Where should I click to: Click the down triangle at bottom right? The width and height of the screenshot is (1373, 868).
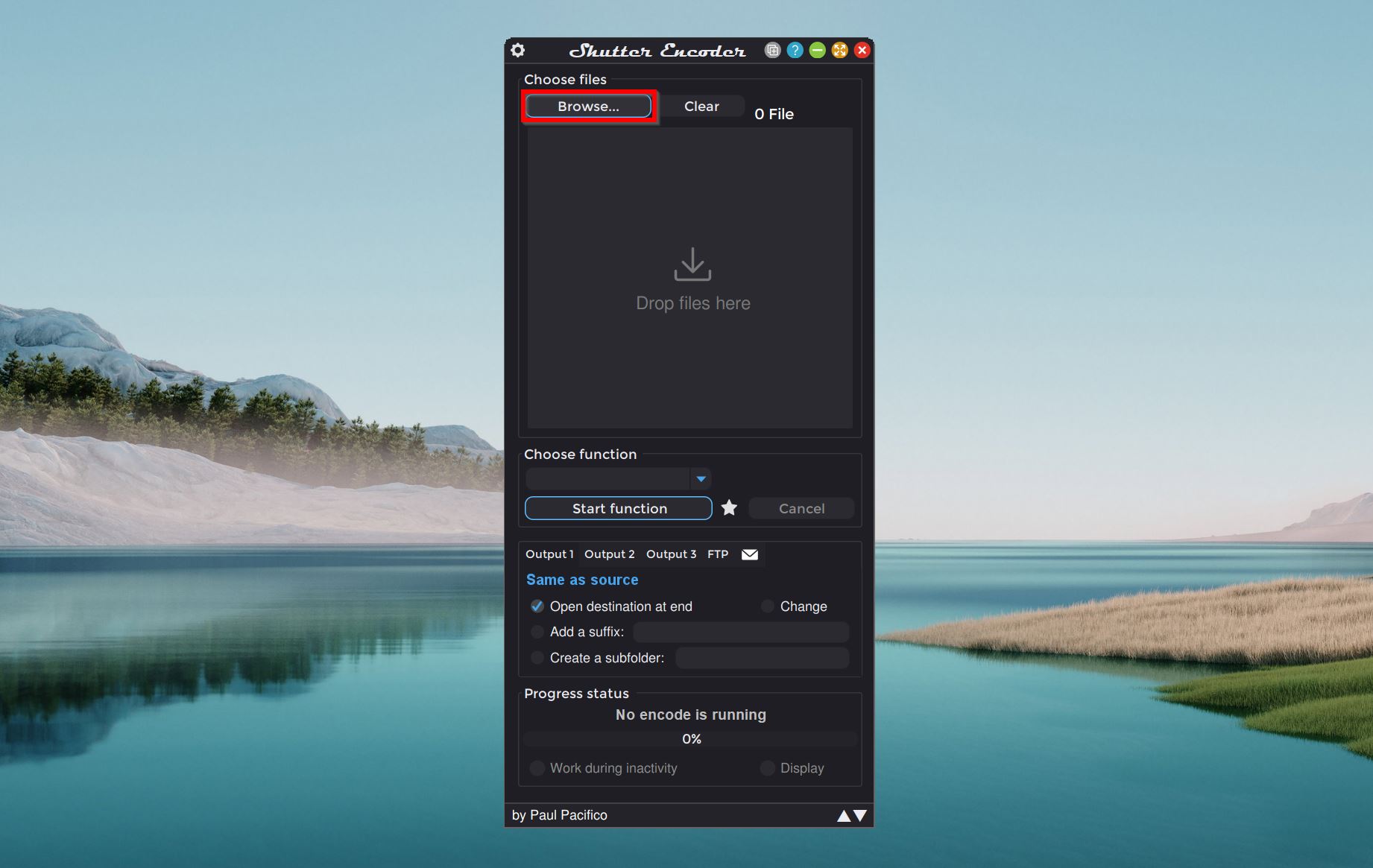(860, 816)
